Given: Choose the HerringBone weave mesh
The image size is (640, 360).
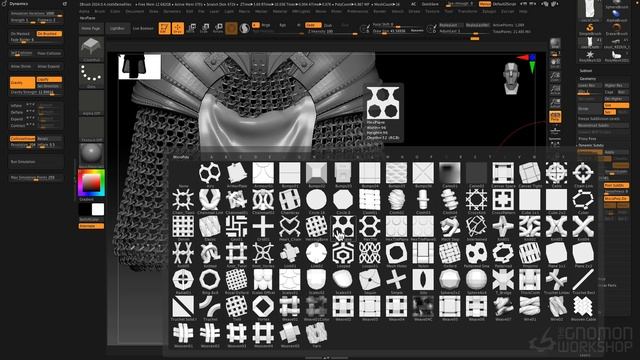Looking at the screenshot, I should (316, 226).
